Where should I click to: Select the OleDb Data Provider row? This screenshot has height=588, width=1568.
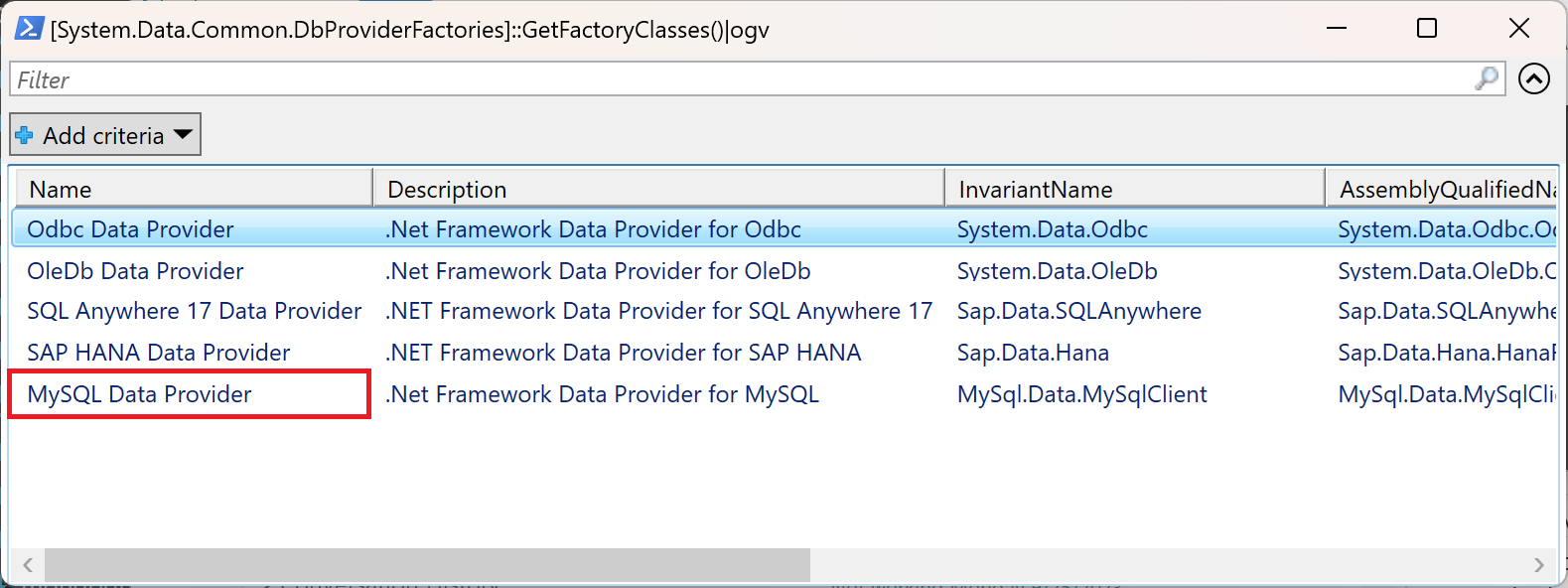pyautogui.click(x=135, y=271)
